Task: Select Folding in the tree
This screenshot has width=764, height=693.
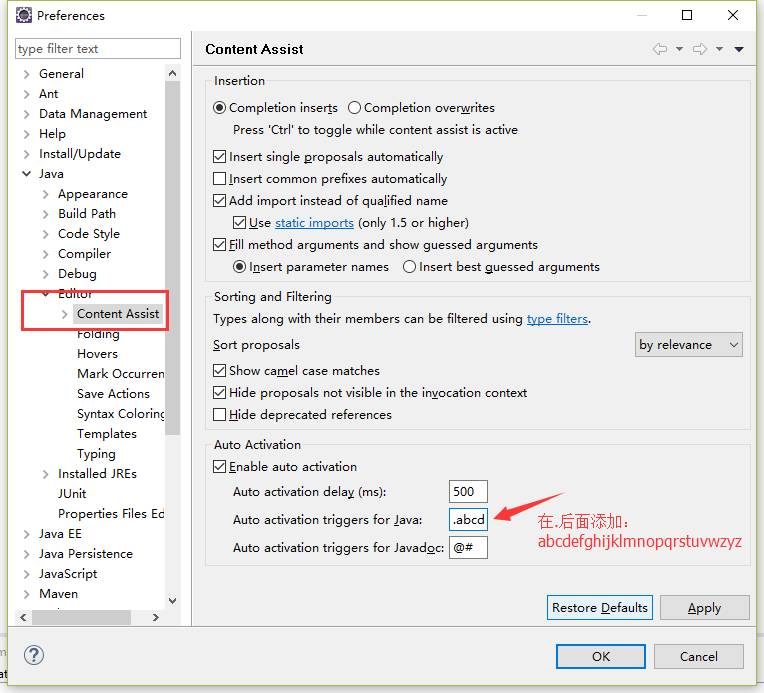Action: tap(98, 334)
